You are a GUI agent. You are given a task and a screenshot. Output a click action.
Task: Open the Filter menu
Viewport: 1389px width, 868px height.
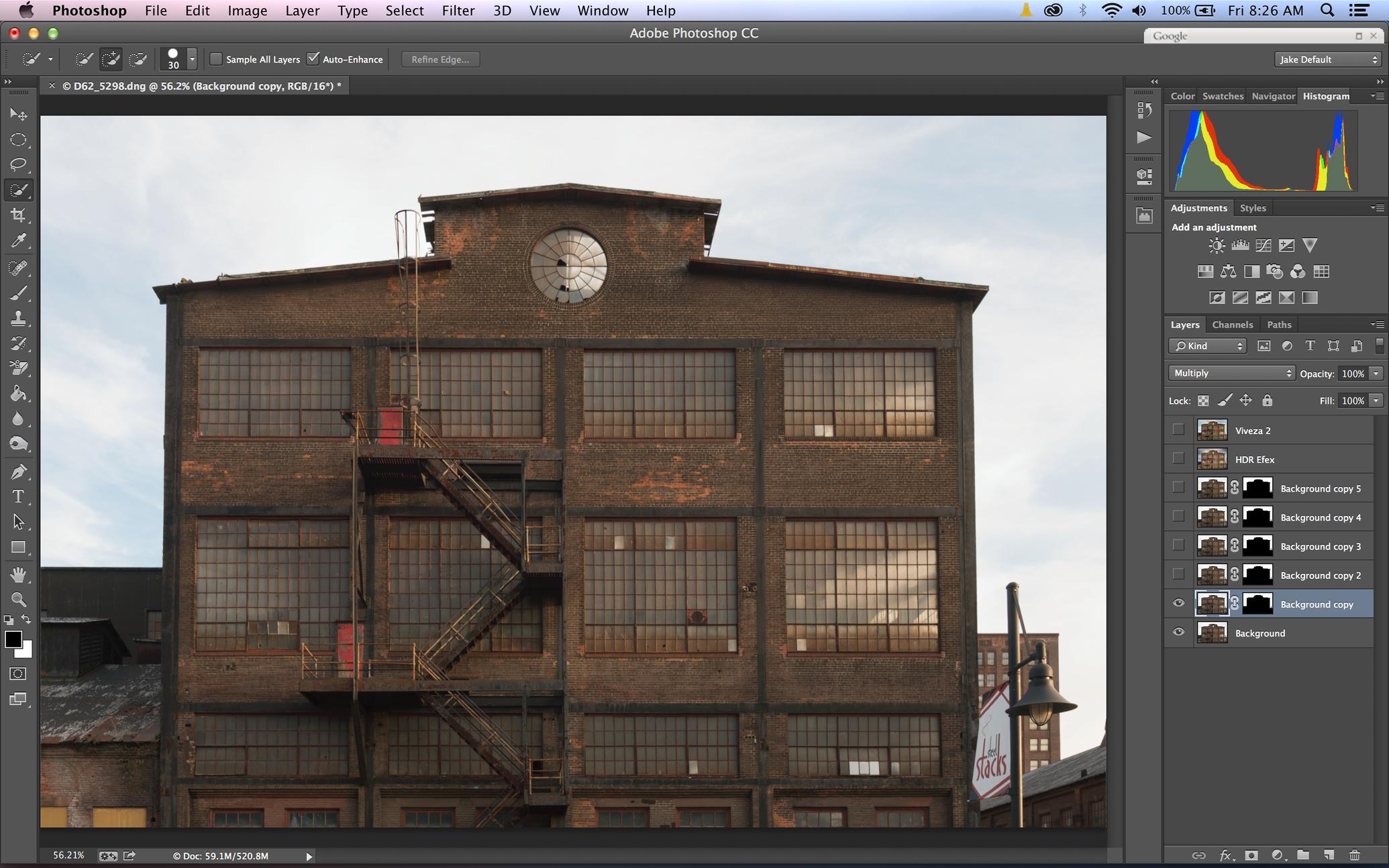pos(458,11)
